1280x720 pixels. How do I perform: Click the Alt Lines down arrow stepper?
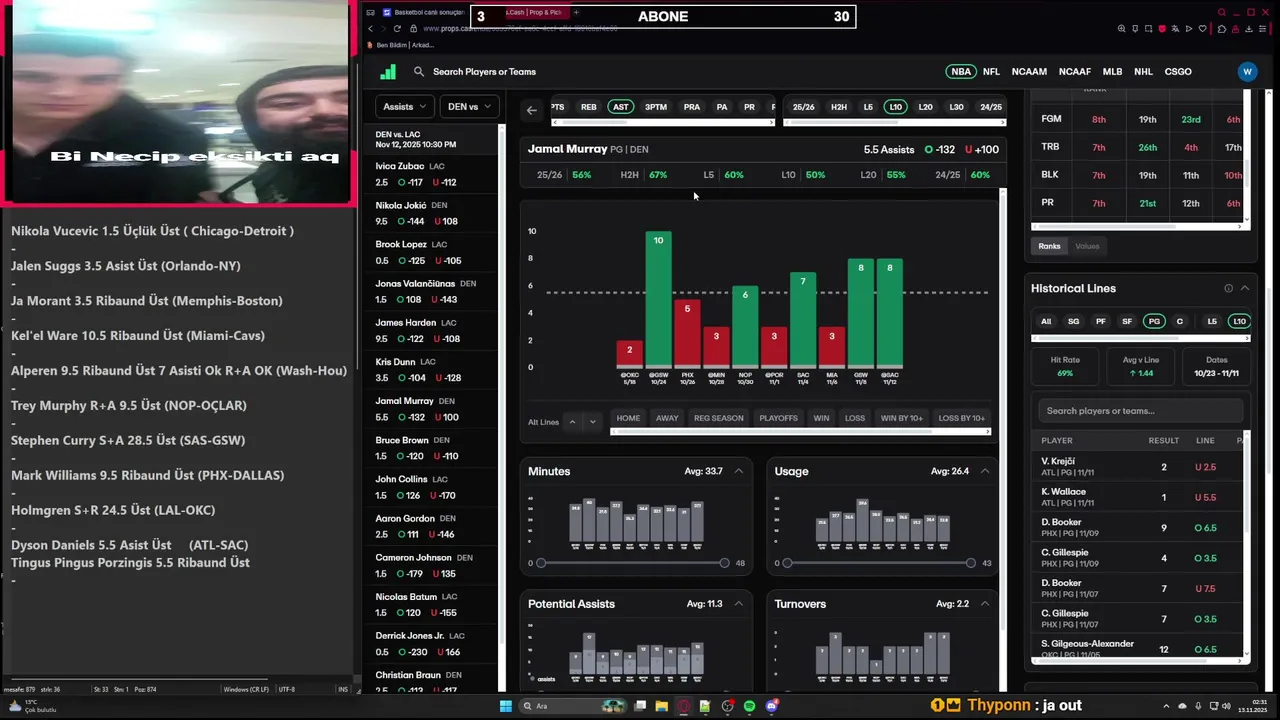click(x=592, y=422)
